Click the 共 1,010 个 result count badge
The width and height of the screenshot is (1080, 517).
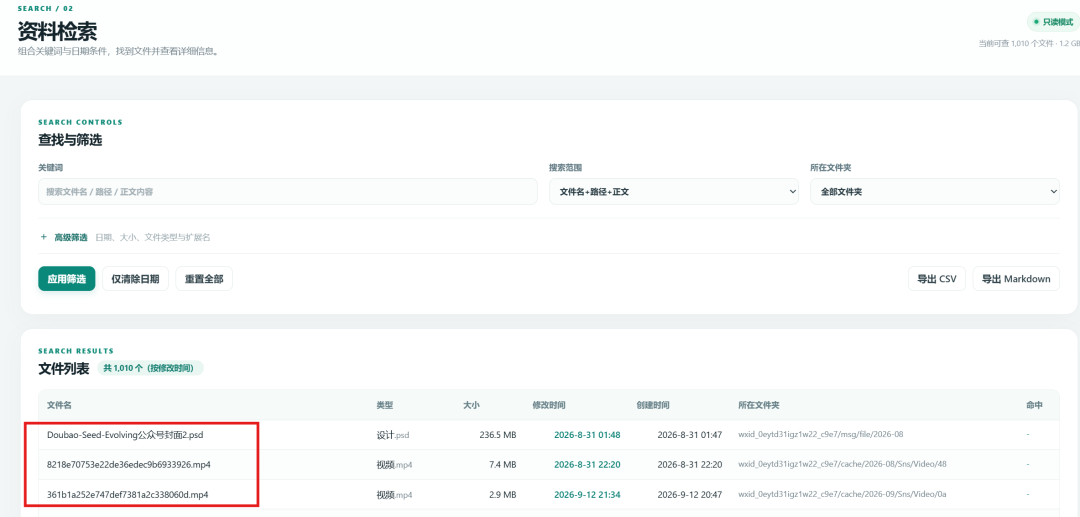coord(150,368)
